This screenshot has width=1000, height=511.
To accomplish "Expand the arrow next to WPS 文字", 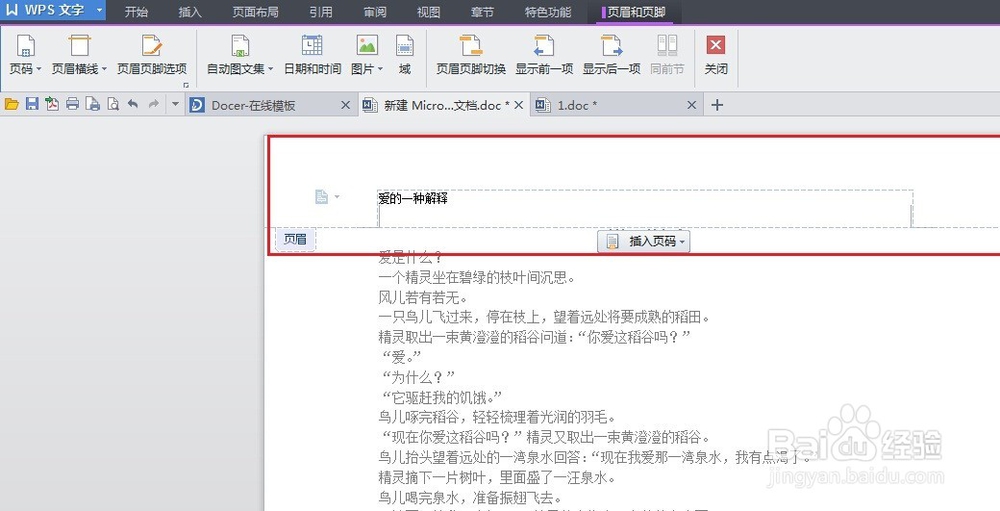I will [x=99, y=10].
